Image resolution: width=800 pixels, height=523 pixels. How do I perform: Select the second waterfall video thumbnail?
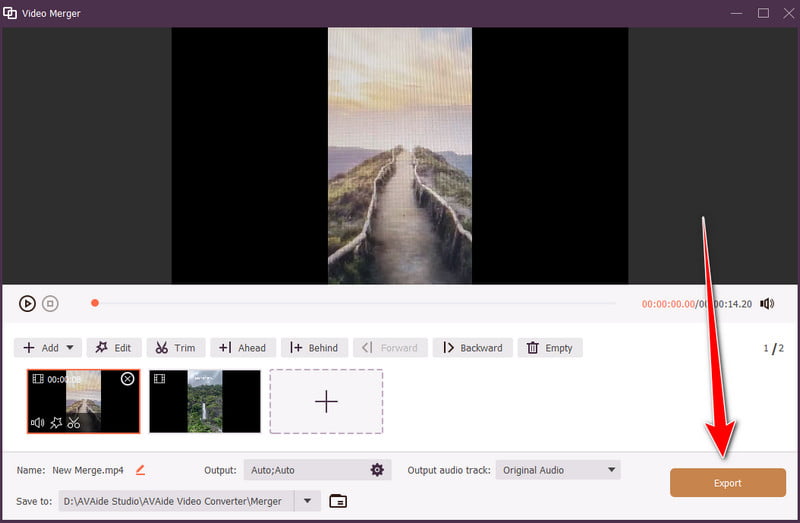[x=205, y=401]
